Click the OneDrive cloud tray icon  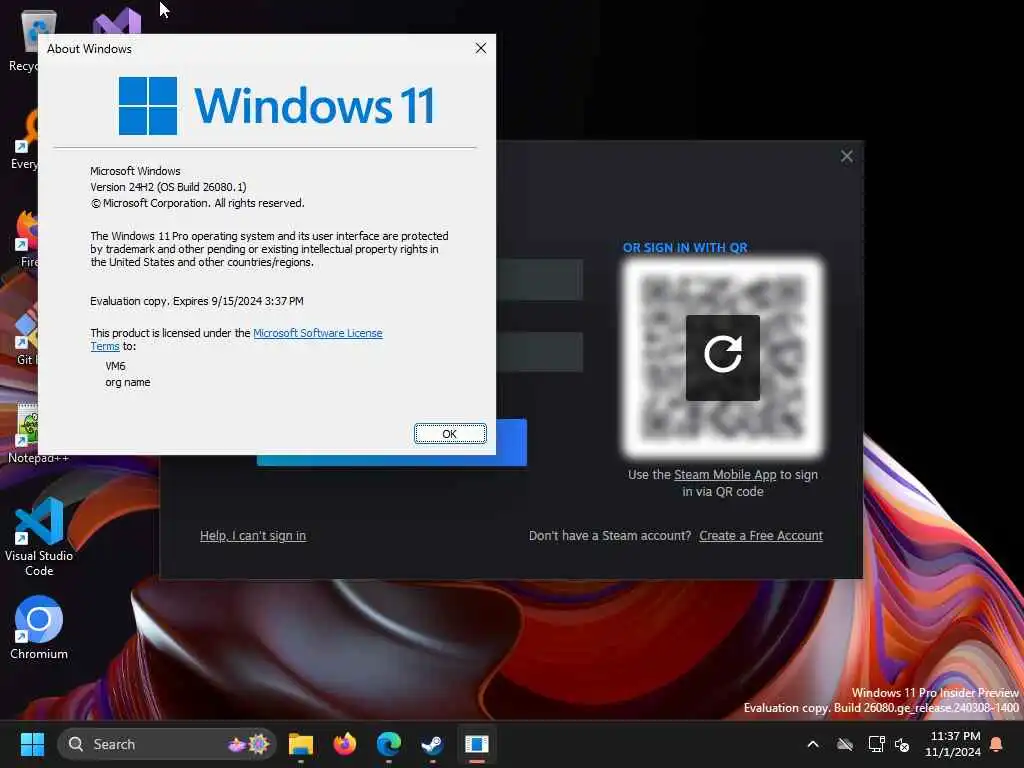[845, 744]
